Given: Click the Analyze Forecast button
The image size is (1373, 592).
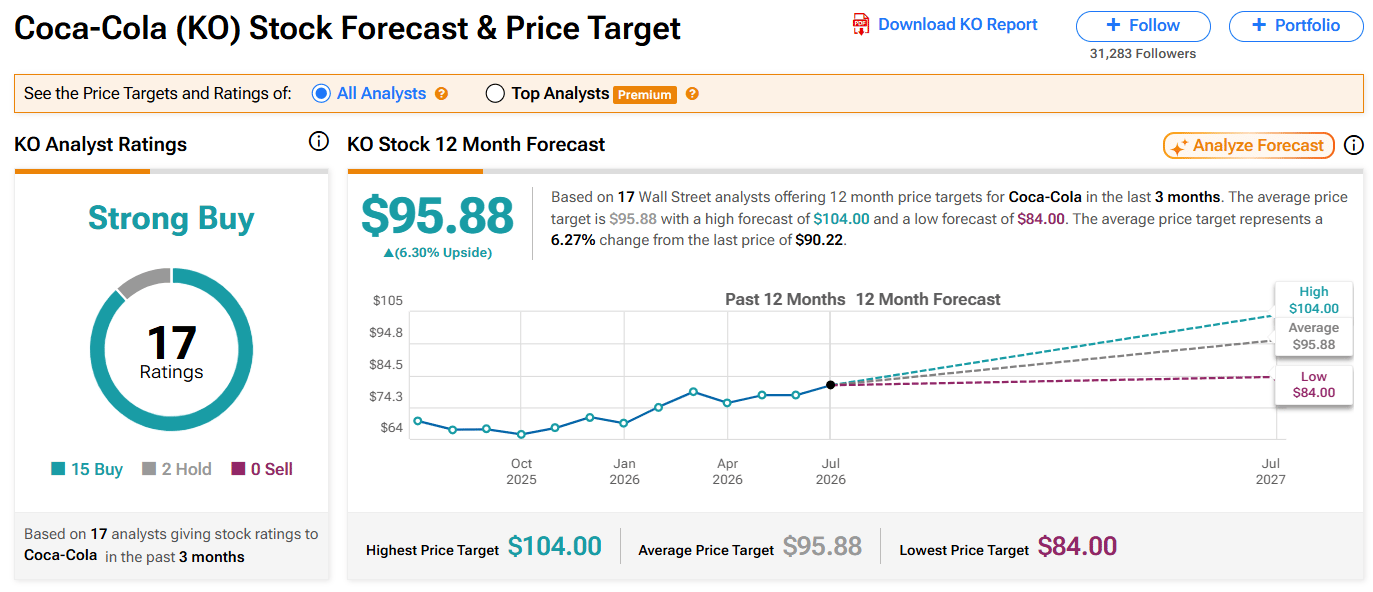Looking at the screenshot, I should 1249,146.
